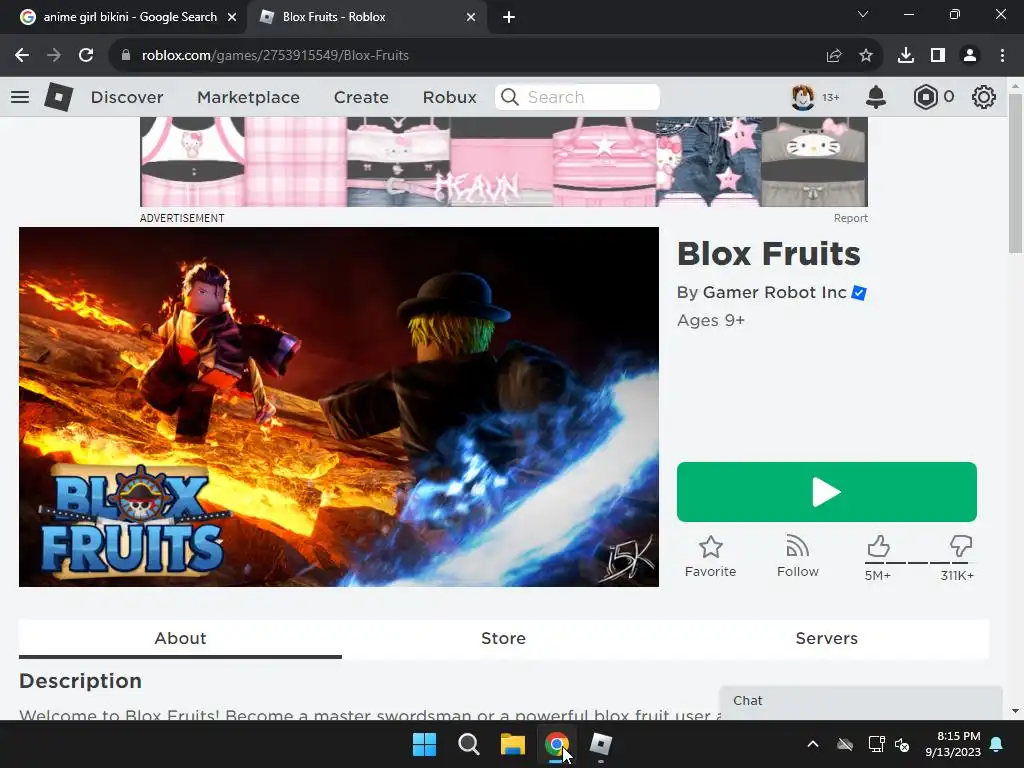This screenshot has width=1024, height=768.
Task: Select the Blox Fruits - Roblox tab
Action: (368, 17)
